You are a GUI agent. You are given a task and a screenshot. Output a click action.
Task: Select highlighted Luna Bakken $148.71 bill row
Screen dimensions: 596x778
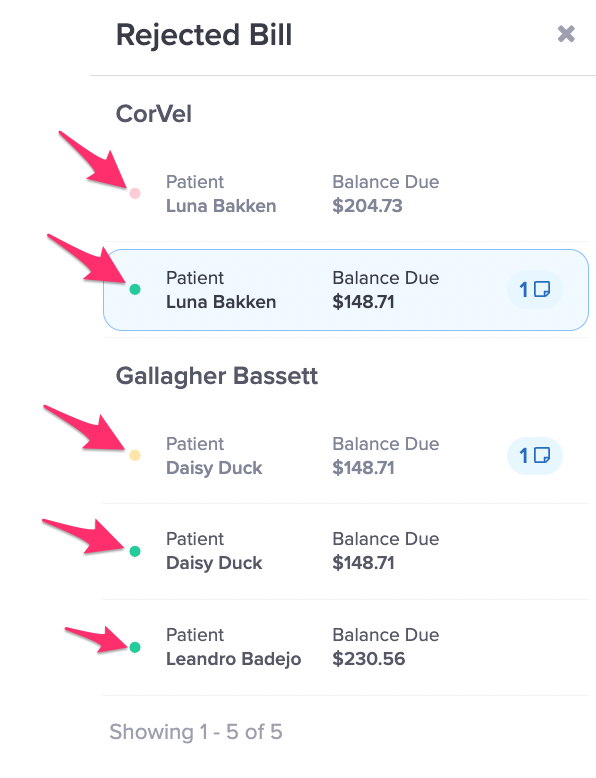click(x=346, y=290)
